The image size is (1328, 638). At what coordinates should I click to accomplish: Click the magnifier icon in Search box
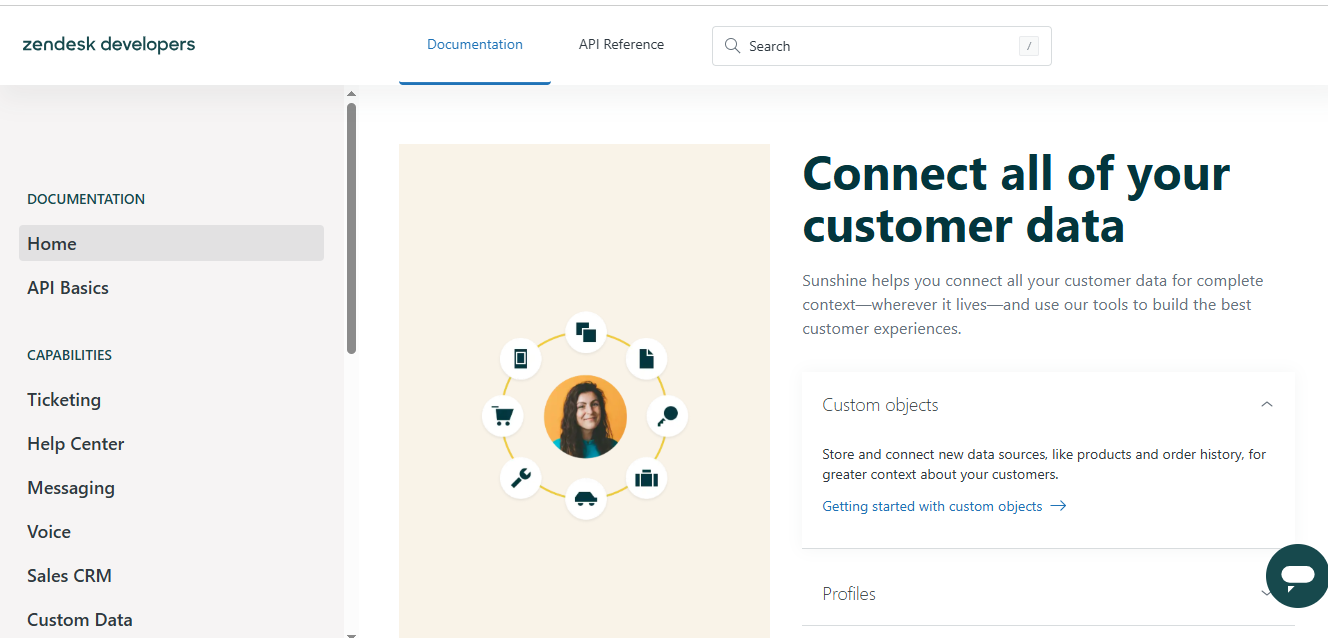click(x=733, y=46)
